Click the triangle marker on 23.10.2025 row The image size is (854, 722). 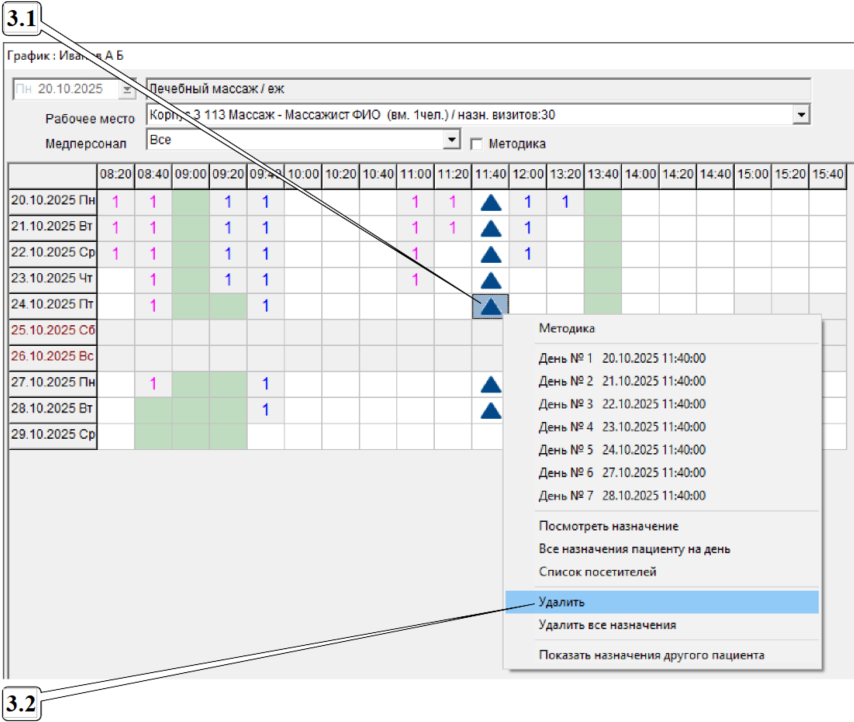pyautogui.click(x=490, y=280)
